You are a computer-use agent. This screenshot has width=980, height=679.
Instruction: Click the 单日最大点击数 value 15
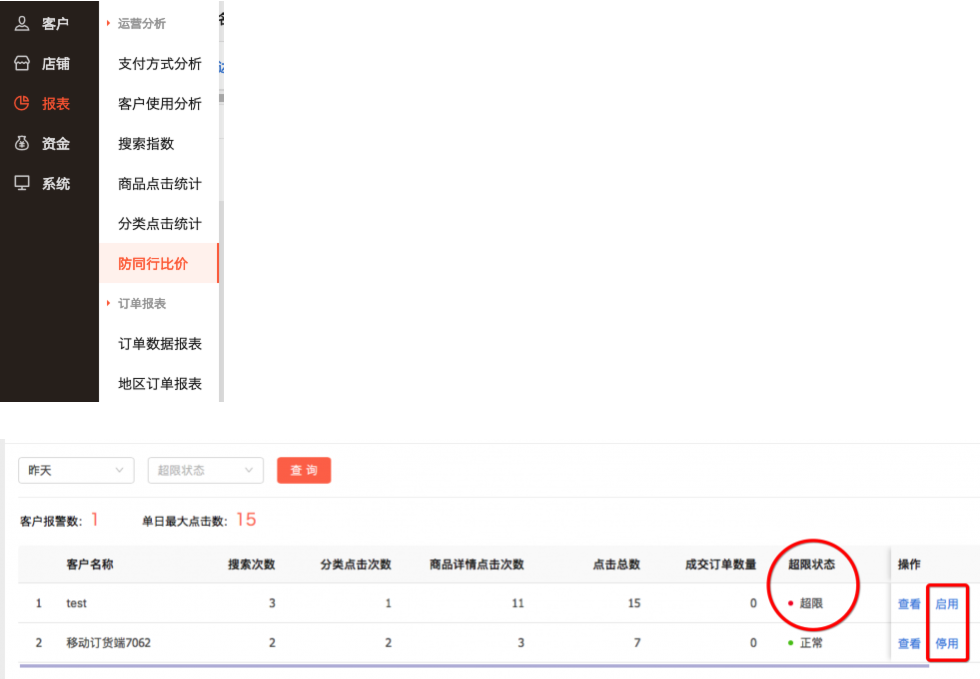246,520
